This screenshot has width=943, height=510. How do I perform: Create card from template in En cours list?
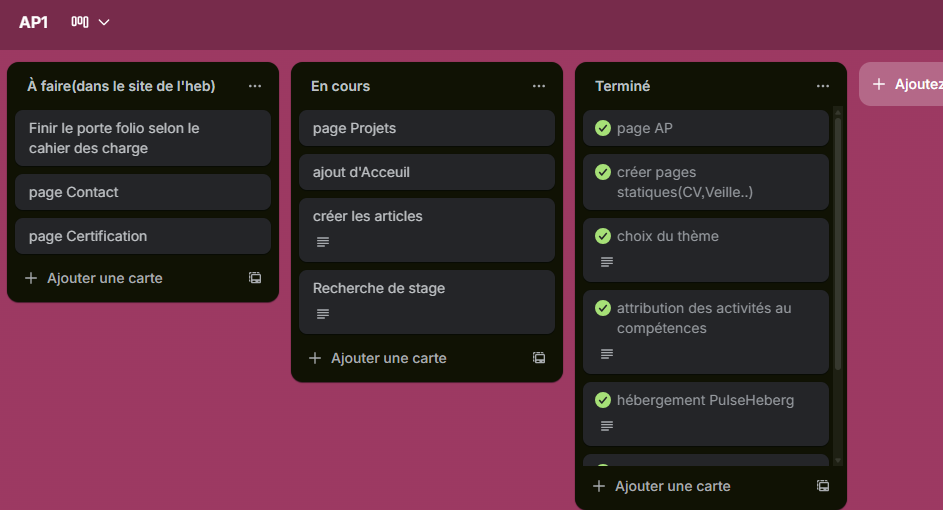pyautogui.click(x=539, y=358)
